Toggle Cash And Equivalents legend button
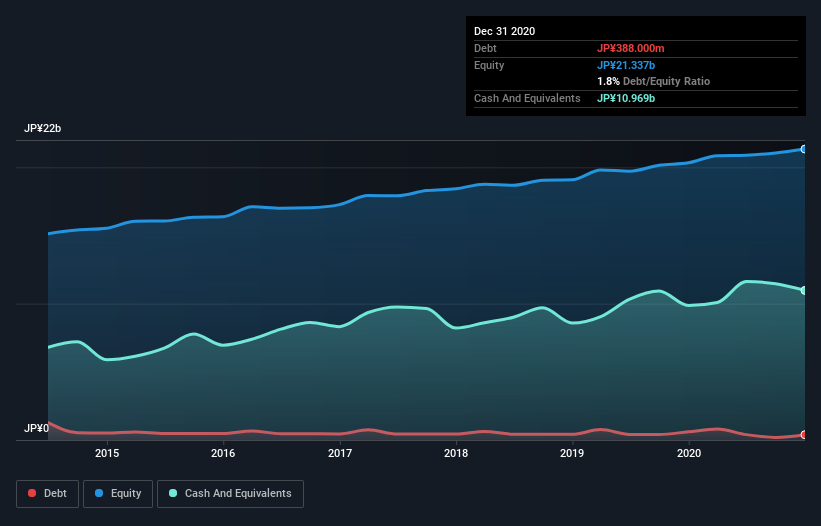Viewport: 821px width, 526px height. pos(230,494)
